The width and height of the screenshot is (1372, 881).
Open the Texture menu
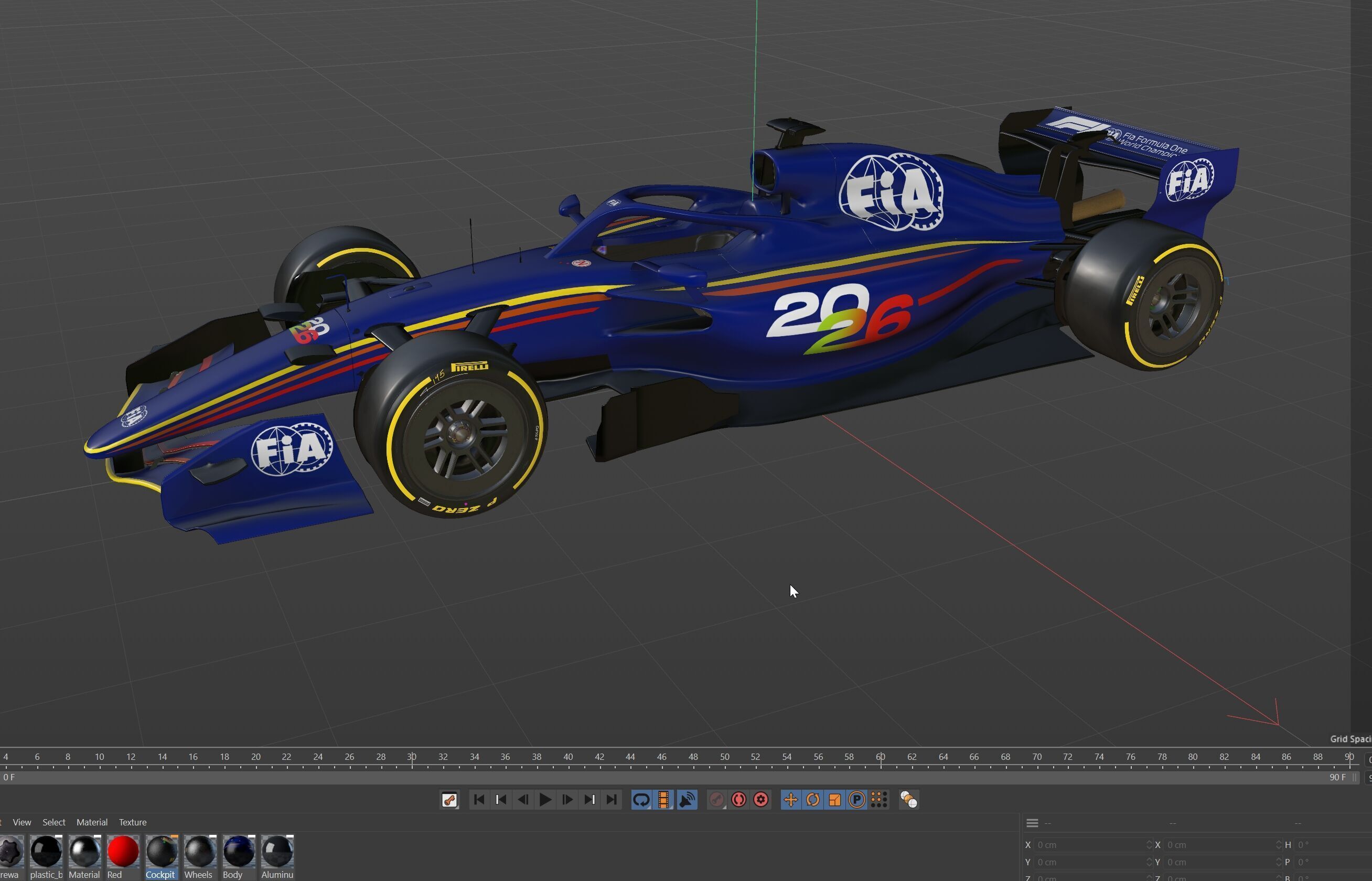tap(133, 822)
